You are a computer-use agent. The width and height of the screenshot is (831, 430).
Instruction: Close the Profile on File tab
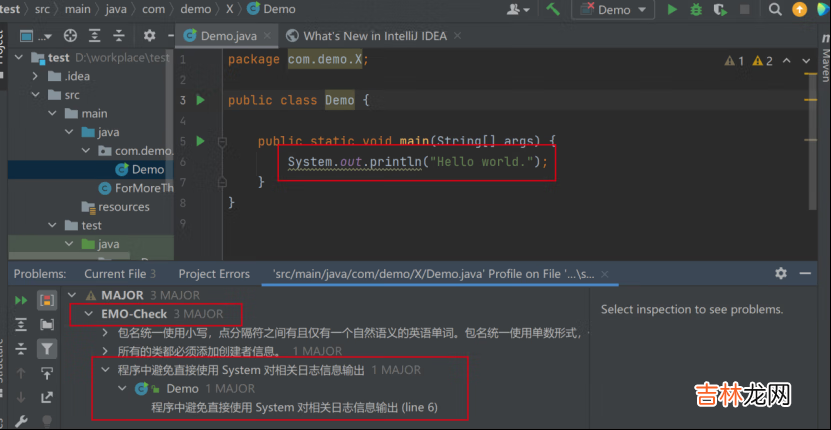[604, 274]
